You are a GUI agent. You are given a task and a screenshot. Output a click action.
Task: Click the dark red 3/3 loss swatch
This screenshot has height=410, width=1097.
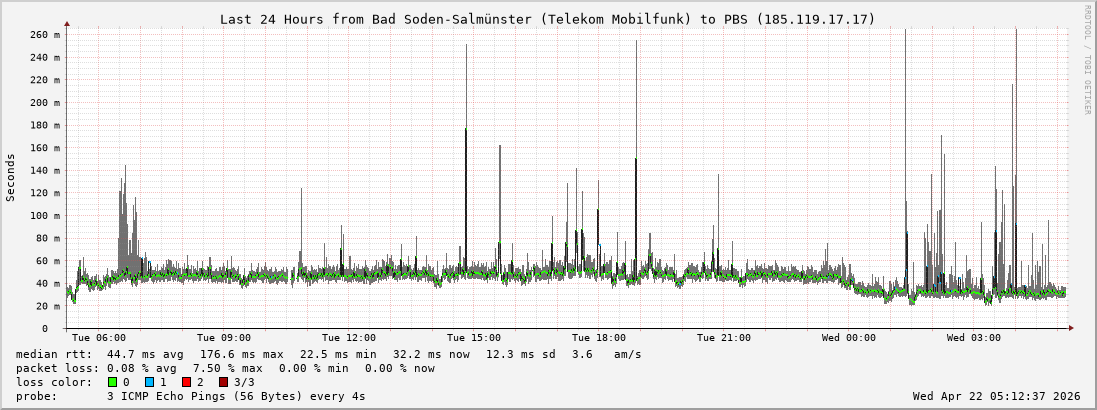pos(223,382)
